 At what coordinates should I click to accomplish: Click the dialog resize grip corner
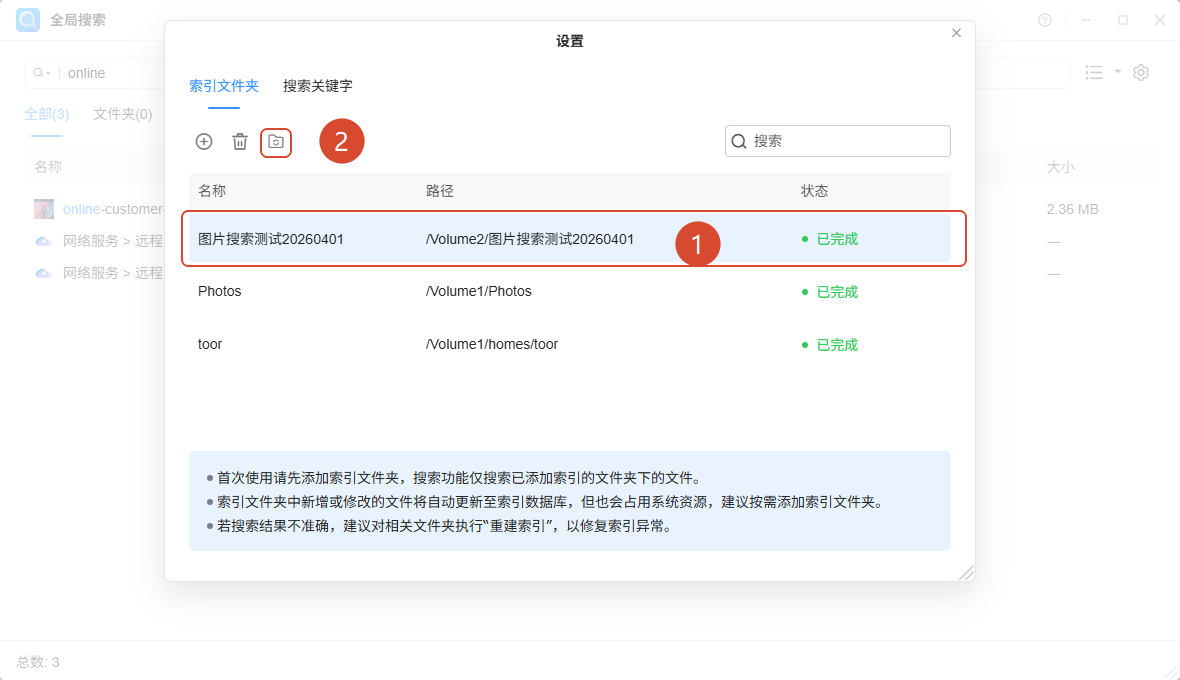click(x=966, y=572)
